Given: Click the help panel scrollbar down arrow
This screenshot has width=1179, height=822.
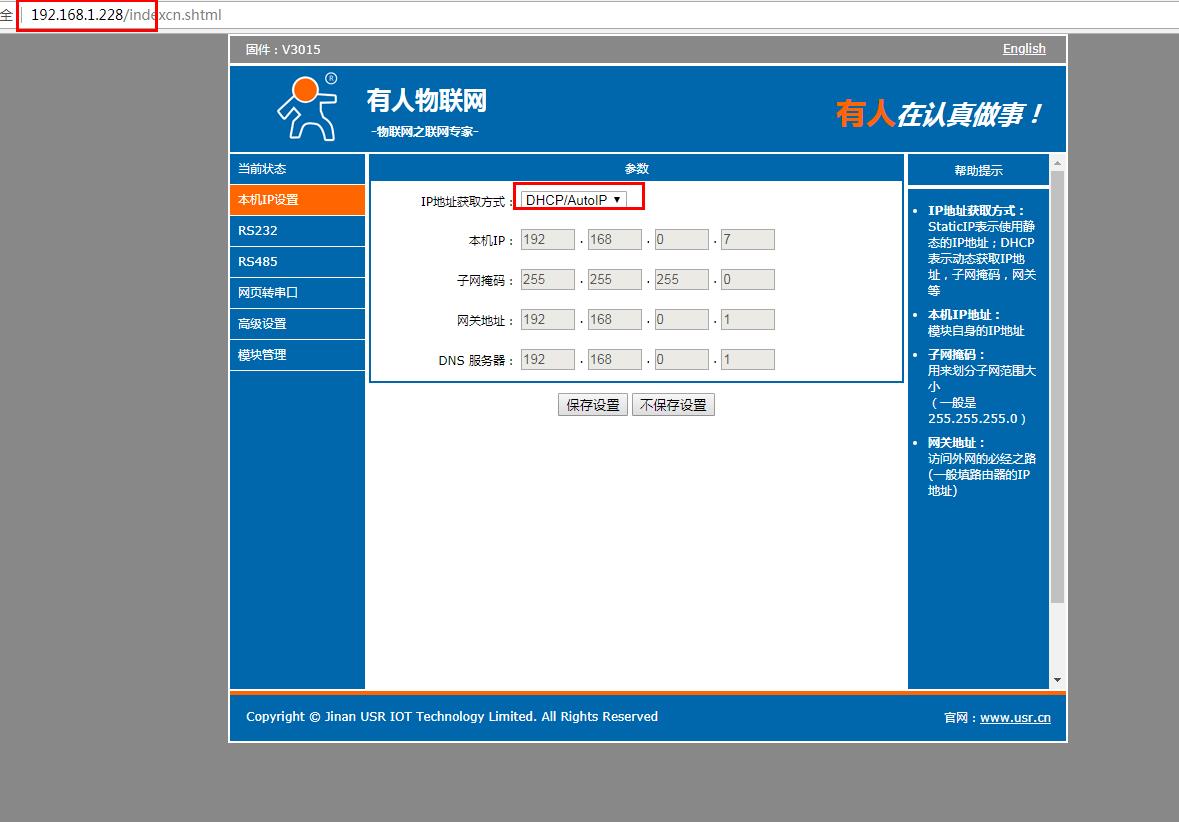Looking at the screenshot, I should (x=1058, y=680).
